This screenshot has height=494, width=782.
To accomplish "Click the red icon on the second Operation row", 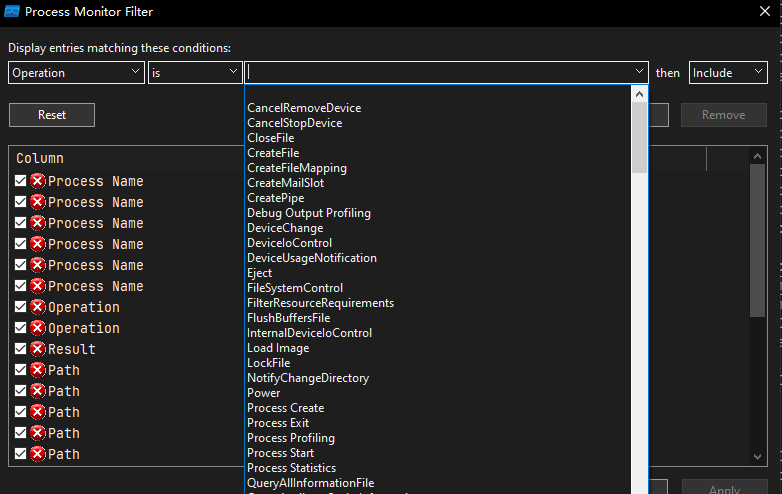I will tap(38, 328).
